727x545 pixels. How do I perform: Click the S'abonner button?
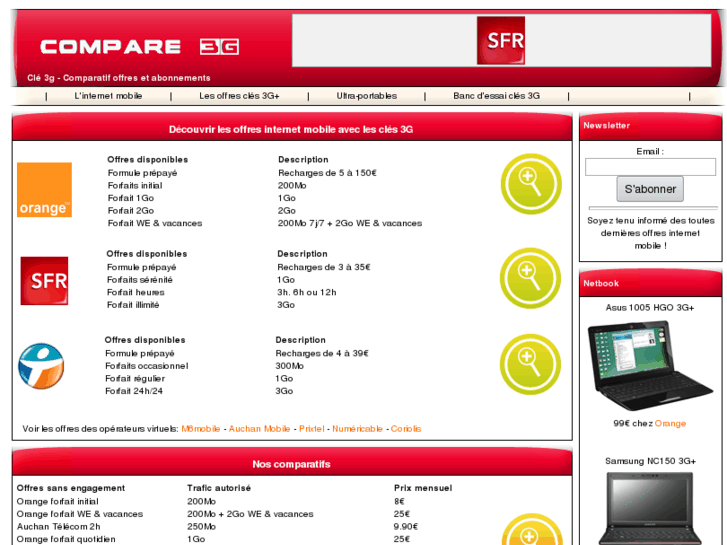pos(650,189)
